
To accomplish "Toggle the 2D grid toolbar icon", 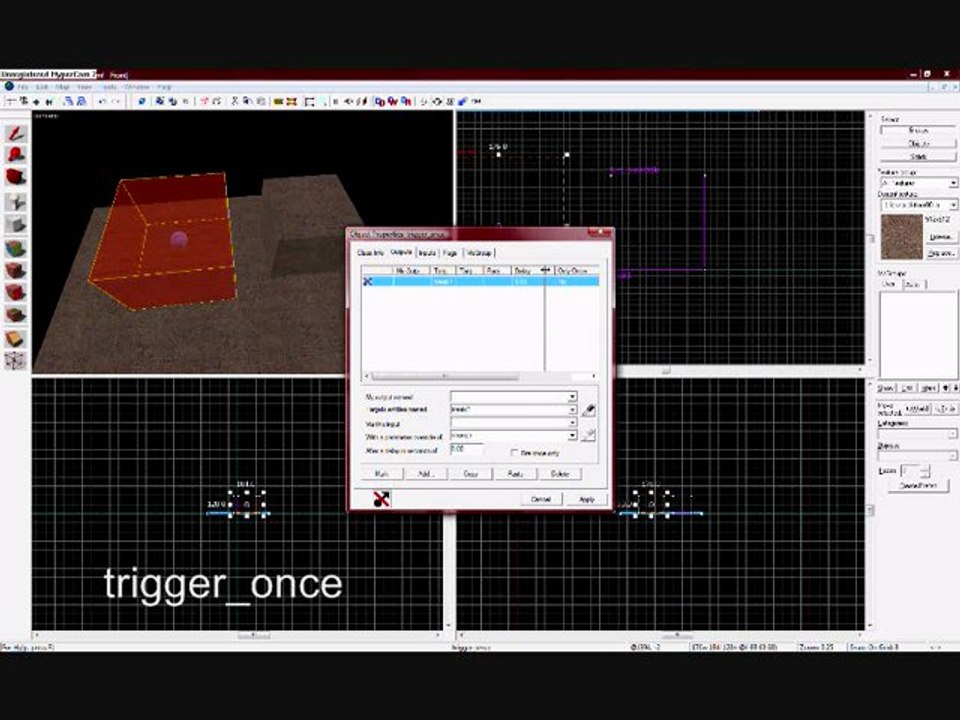I will tap(10, 101).
